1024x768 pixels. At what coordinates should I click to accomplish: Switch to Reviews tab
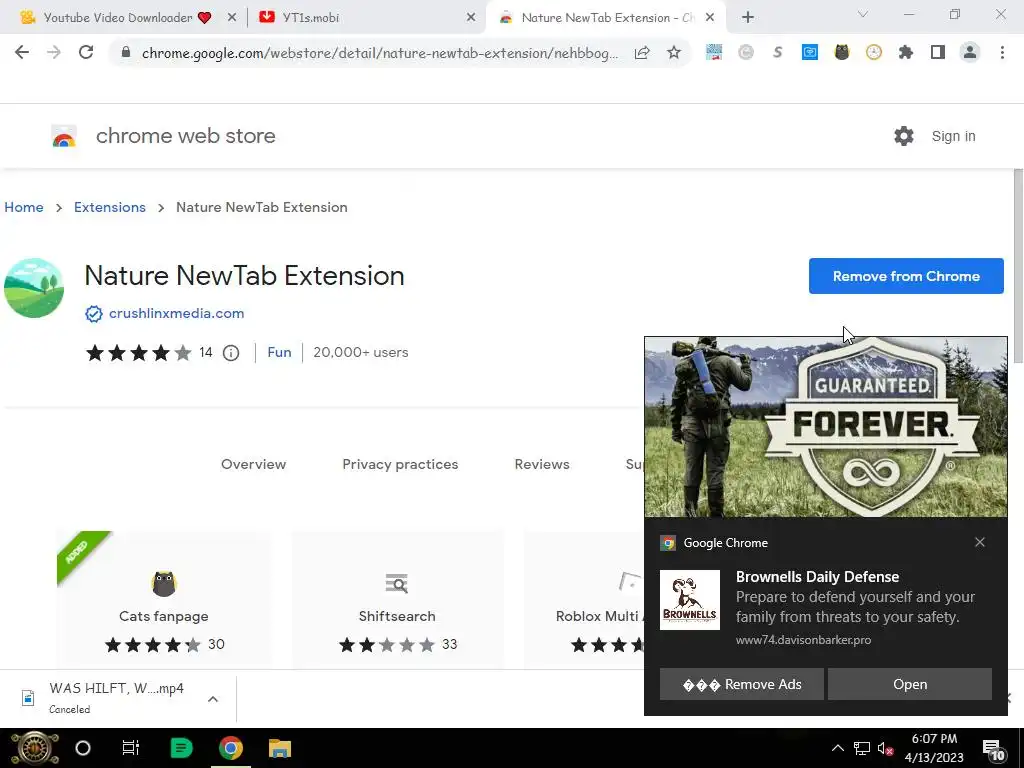[x=542, y=464]
